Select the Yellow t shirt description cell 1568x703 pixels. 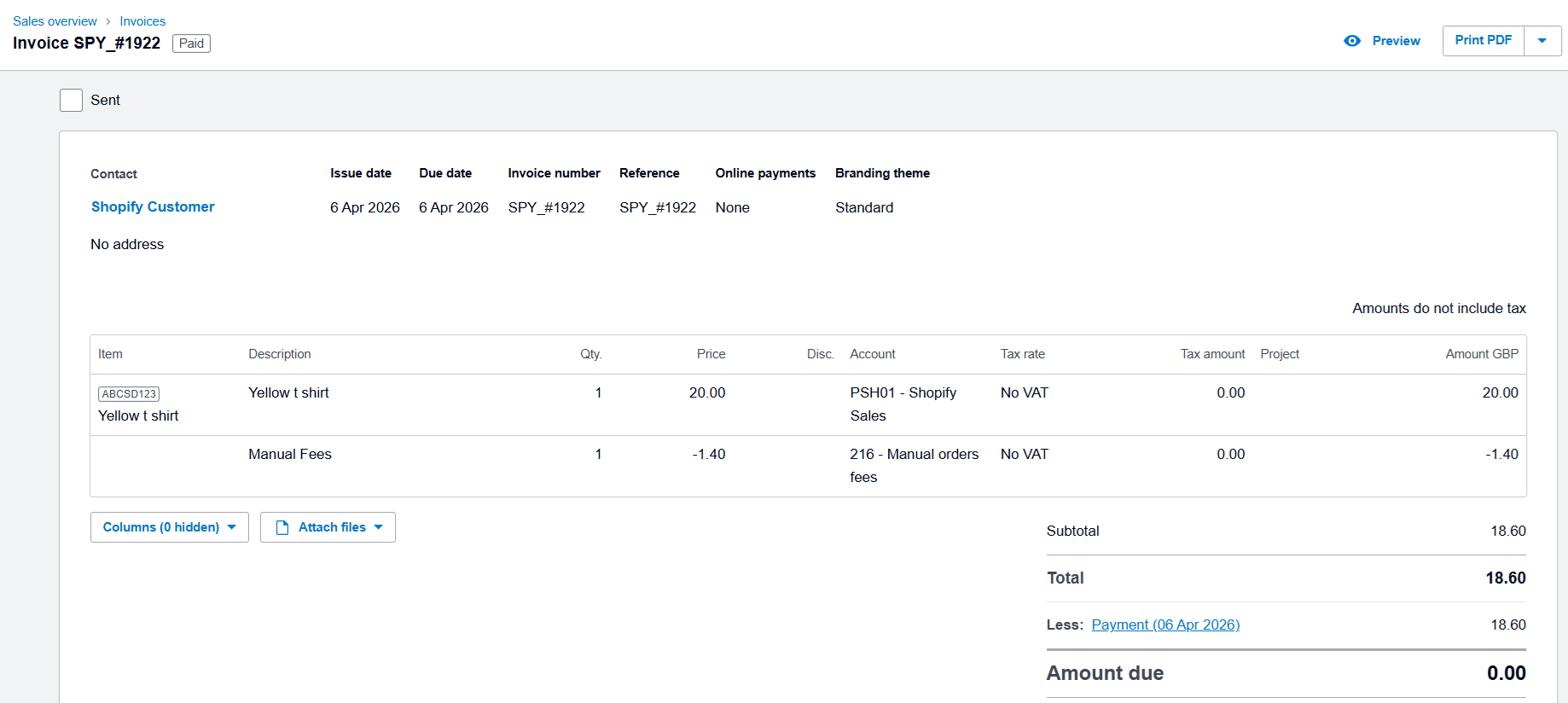click(x=288, y=392)
